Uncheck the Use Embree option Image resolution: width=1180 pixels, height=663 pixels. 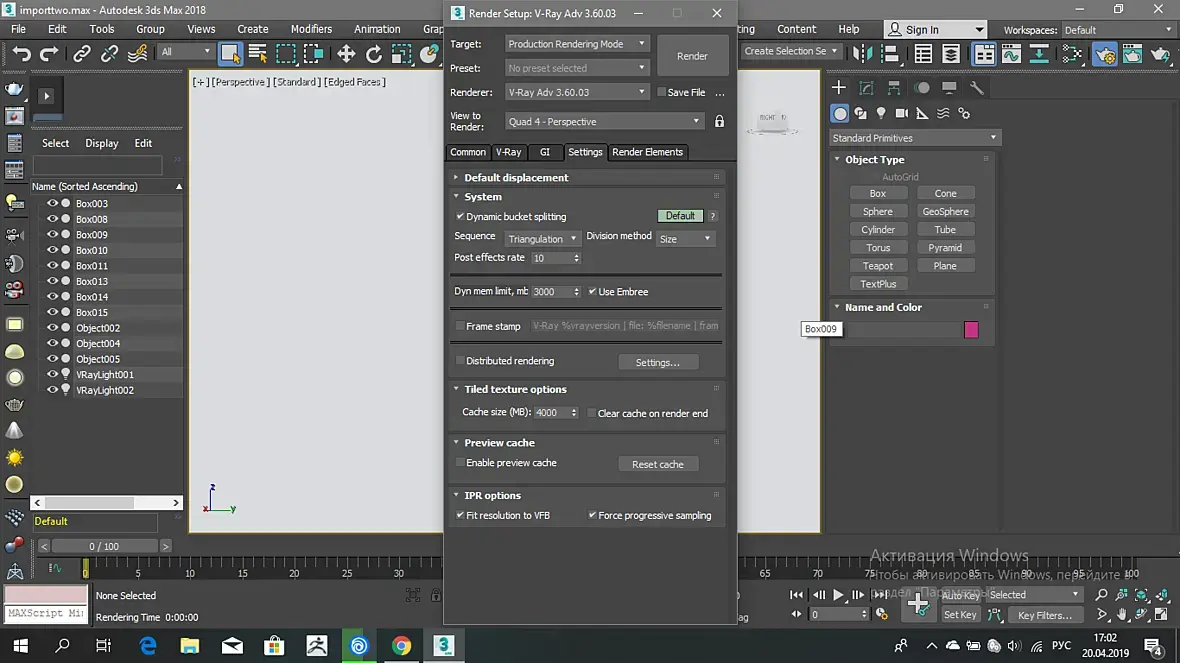592,292
